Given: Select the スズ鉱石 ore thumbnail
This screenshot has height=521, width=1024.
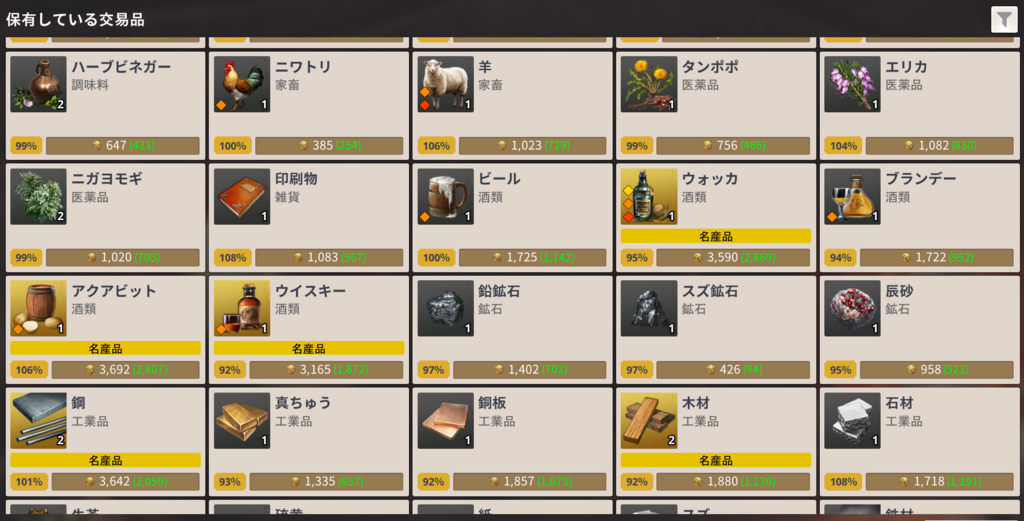Looking at the screenshot, I should (x=648, y=309).
